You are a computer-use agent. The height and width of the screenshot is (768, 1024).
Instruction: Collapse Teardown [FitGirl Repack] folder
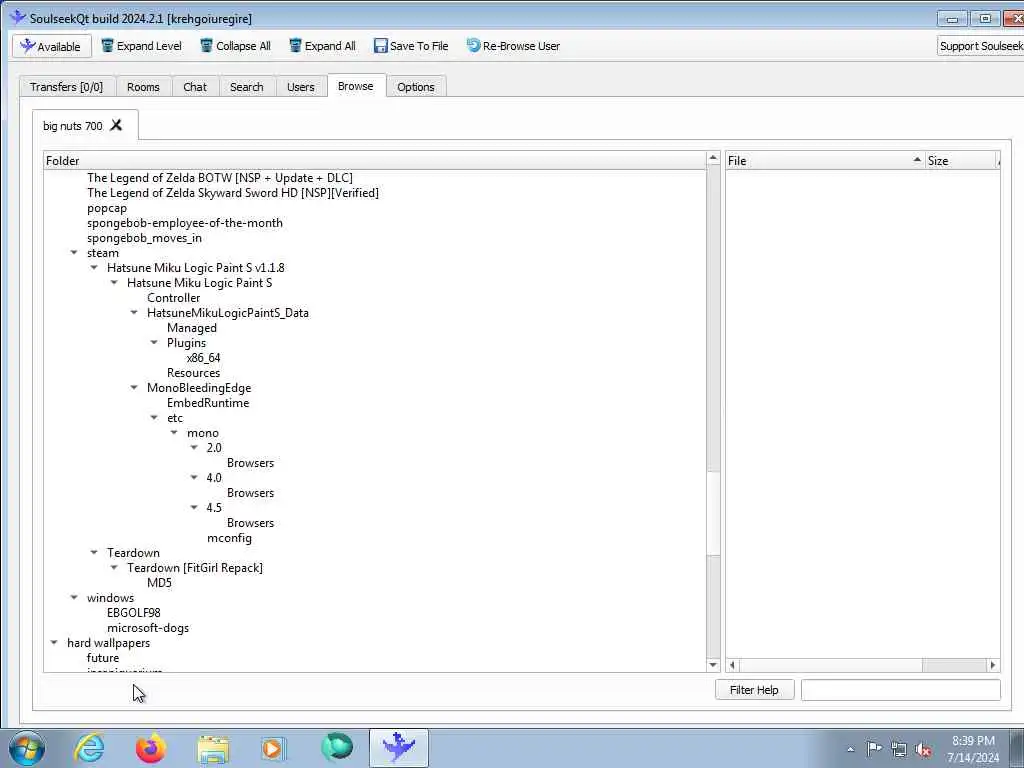[114, 568]
